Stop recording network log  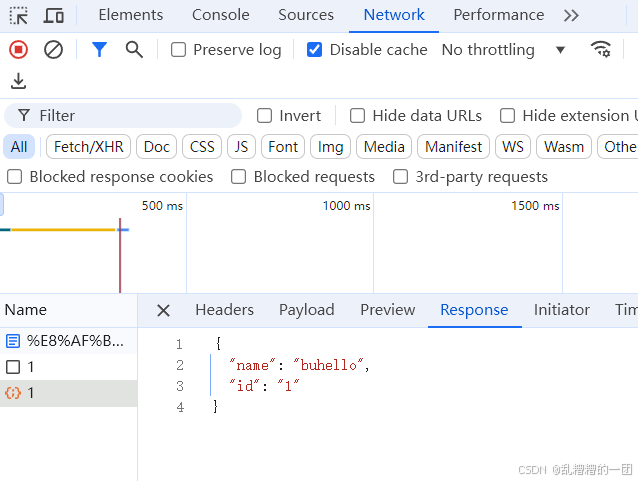[x=19, y=50]
